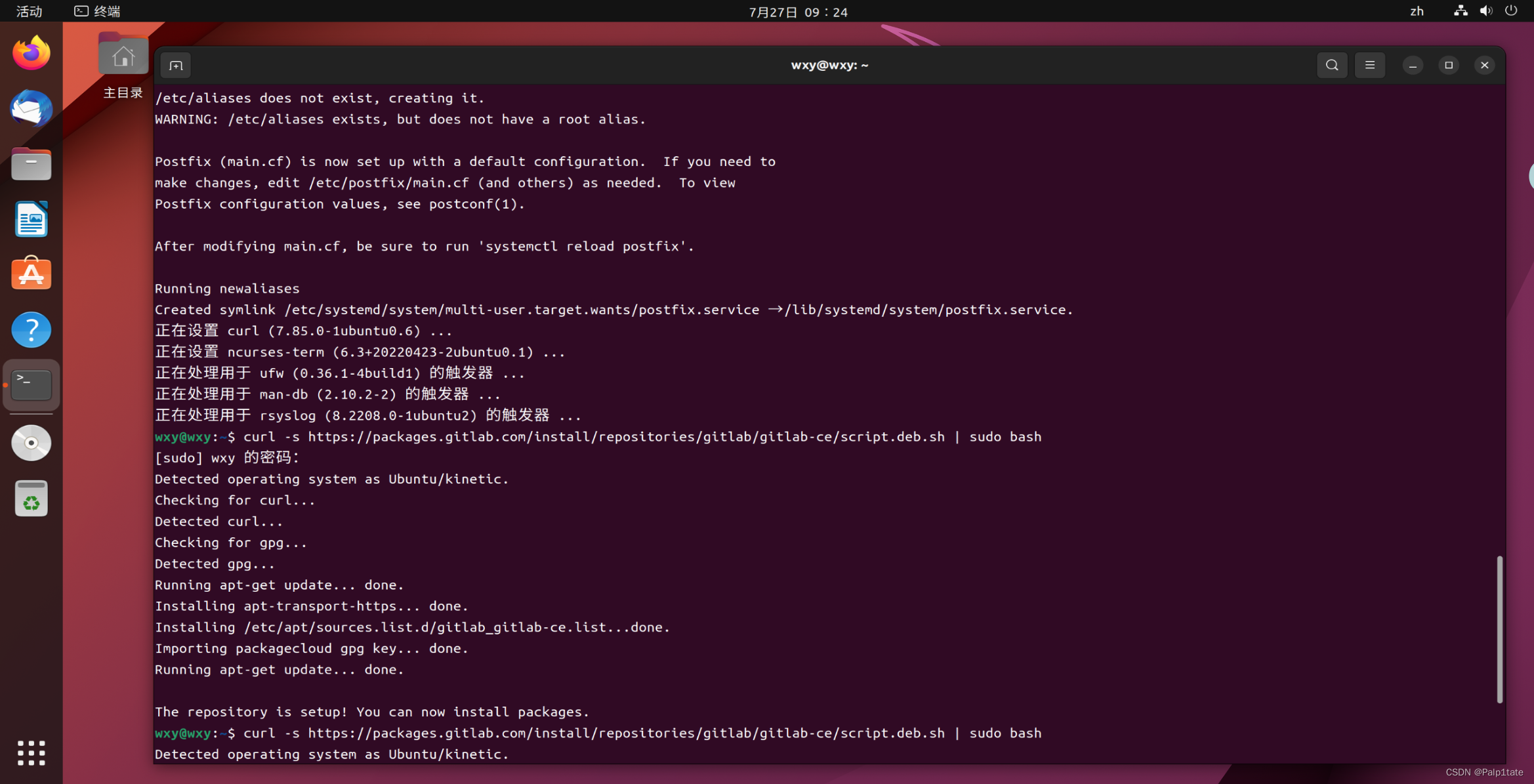Minimize the terminal window
This screenshot has width=1534, height=784.
click(1413, 66)
